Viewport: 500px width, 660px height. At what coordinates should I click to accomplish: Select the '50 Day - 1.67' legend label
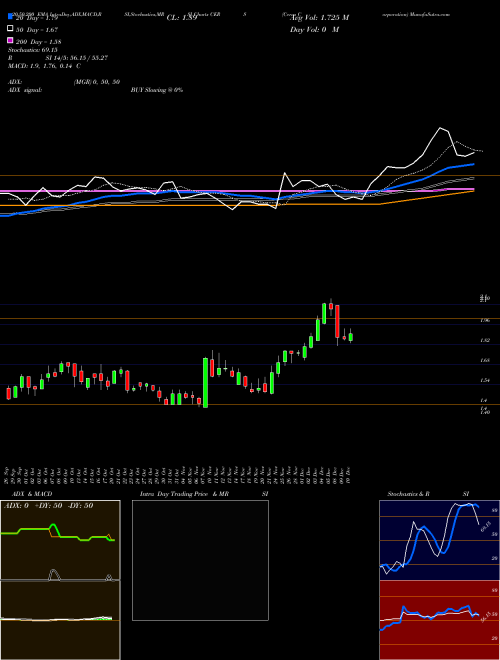point(37,30)
